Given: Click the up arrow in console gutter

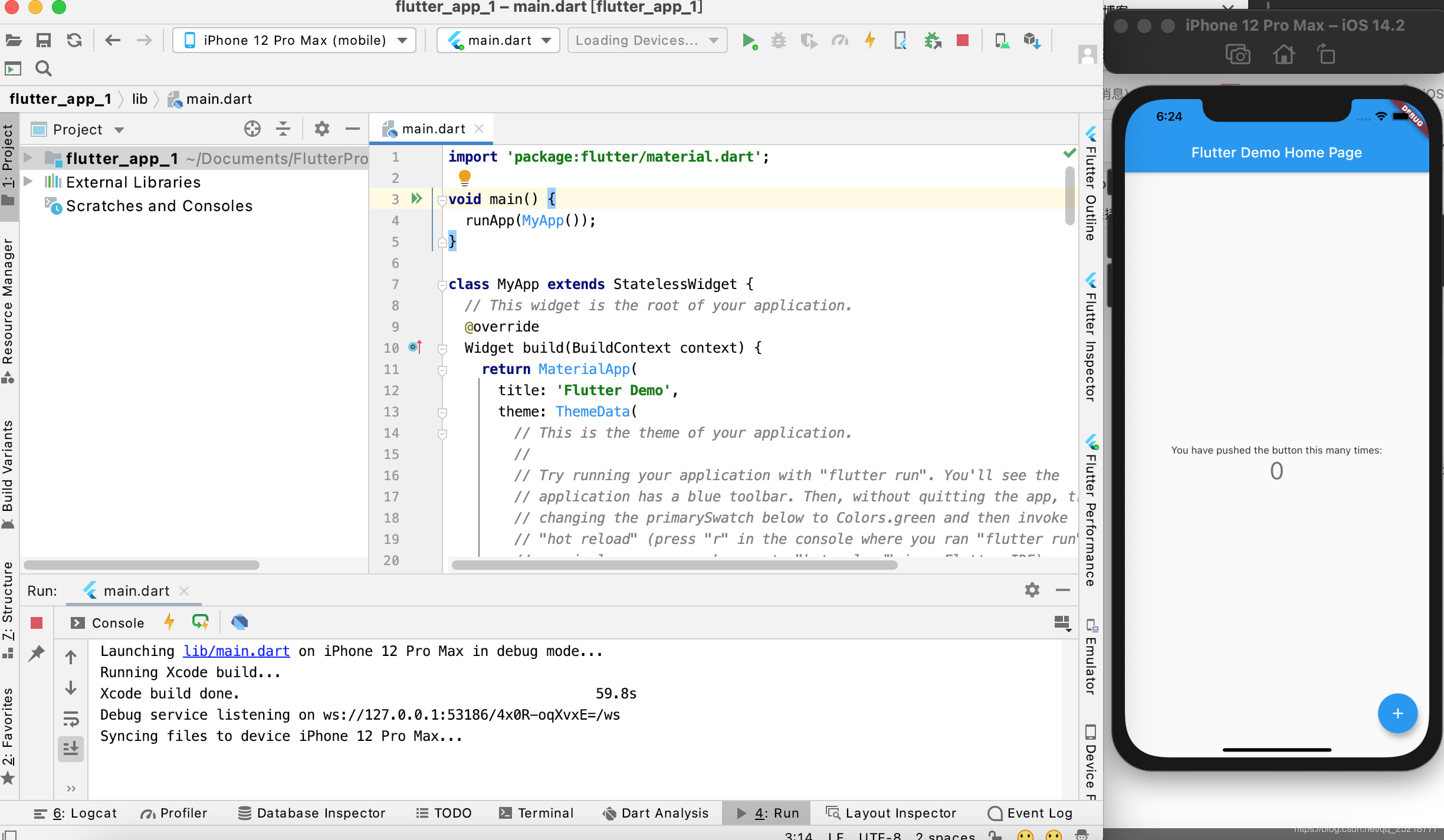Looking at the screenshot, I should click(71, 657).
